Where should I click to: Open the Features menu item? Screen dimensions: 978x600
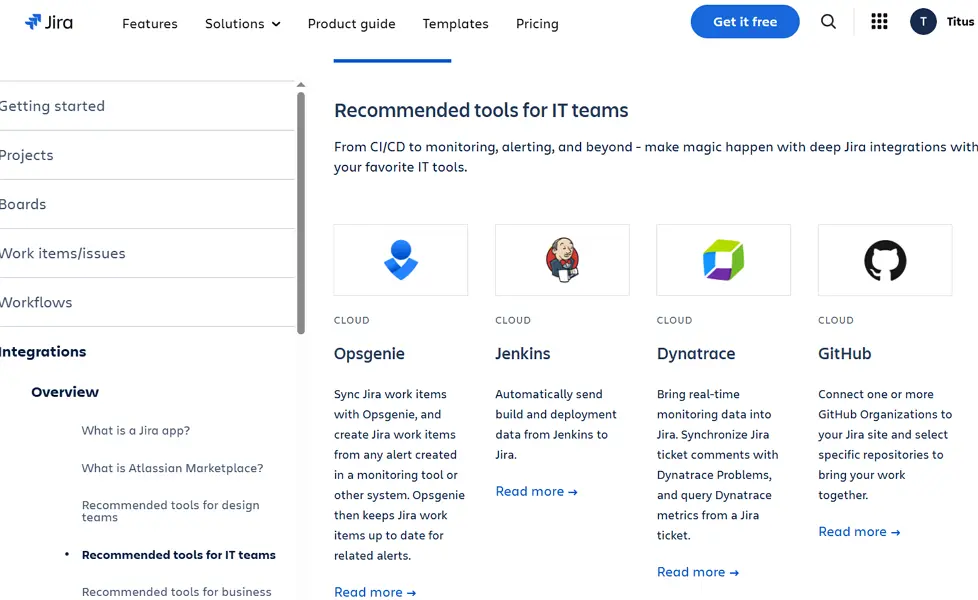(x=150, y=24)
